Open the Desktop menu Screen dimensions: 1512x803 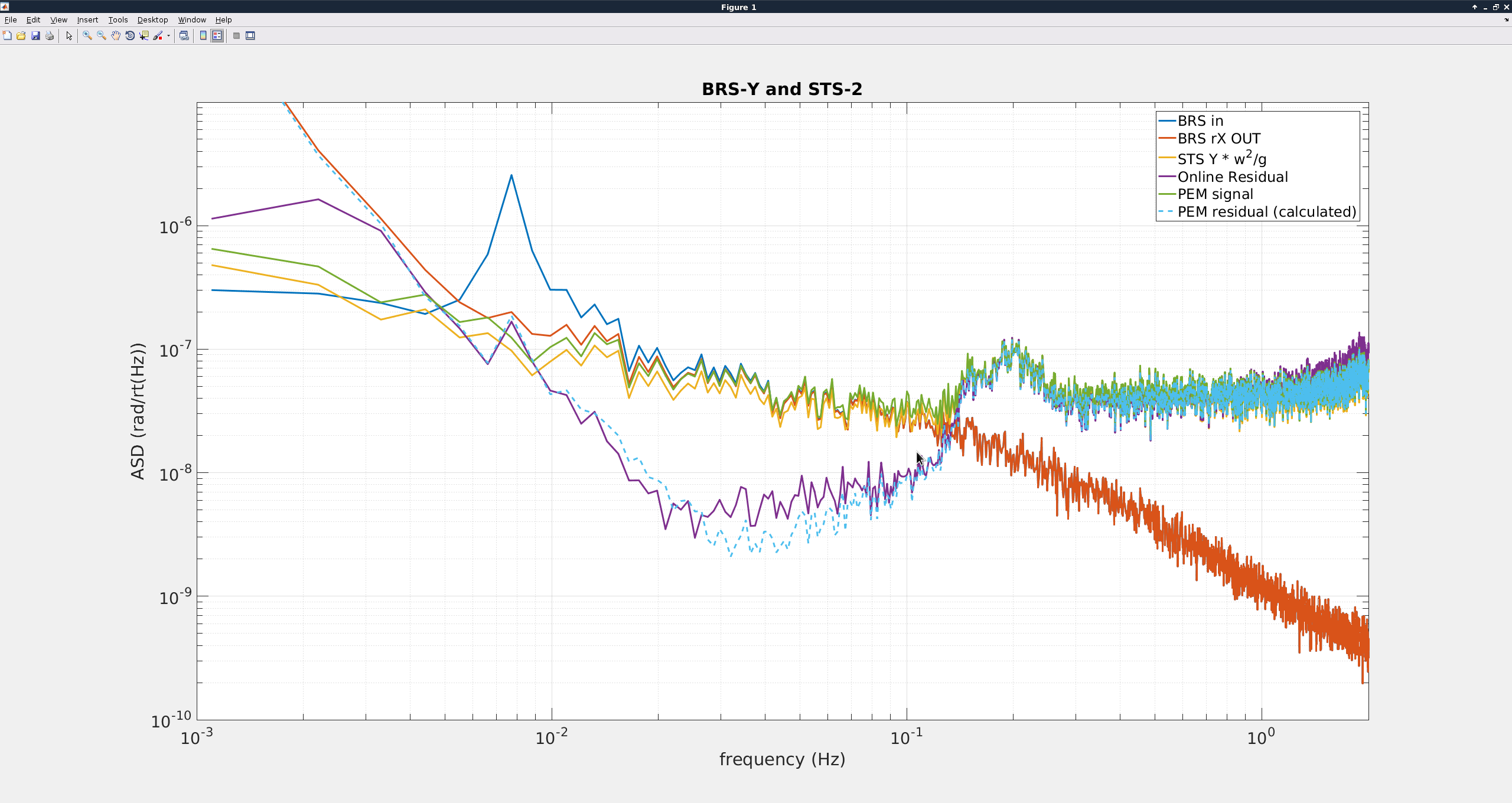tap(152, 20)
